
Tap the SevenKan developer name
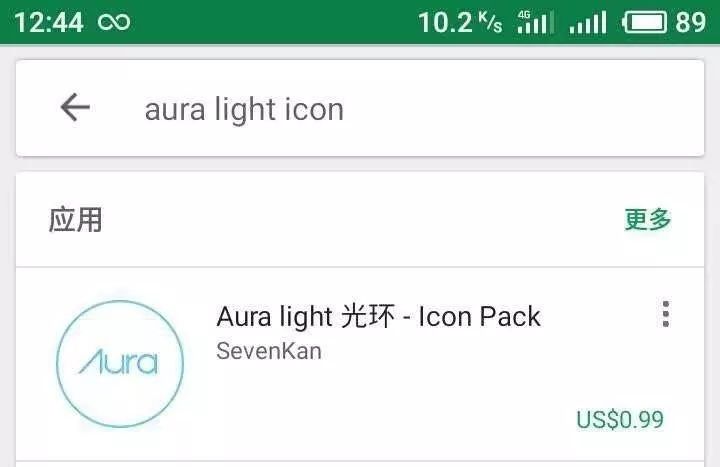269,351
